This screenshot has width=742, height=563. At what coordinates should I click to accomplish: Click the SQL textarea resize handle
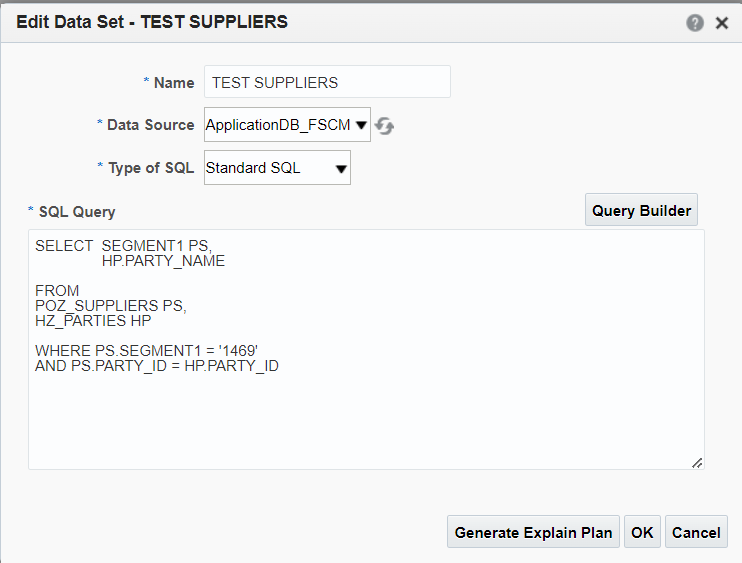click(x=697, y=463)
